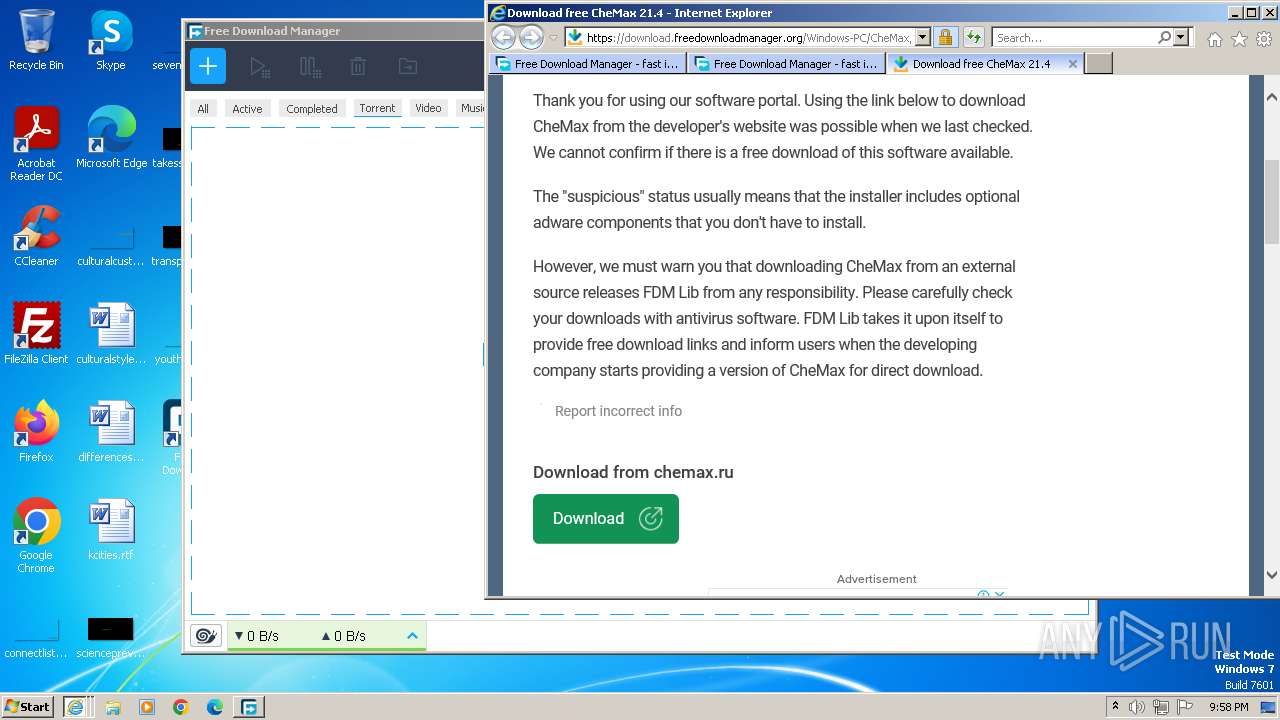Go back in Internet Explorer
This screenshot has width=1280, height=720.
pos(503,38)
